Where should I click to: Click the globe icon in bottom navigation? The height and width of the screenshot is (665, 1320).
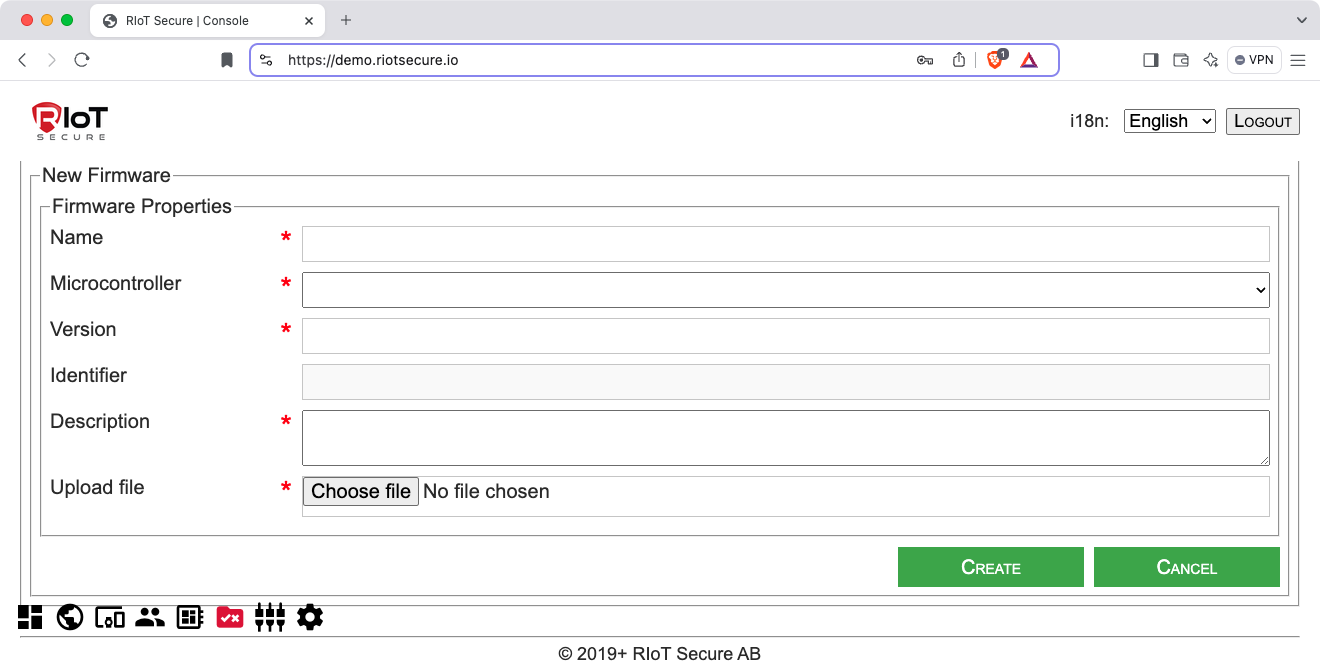pyautogui.click(x=70, y=618)
